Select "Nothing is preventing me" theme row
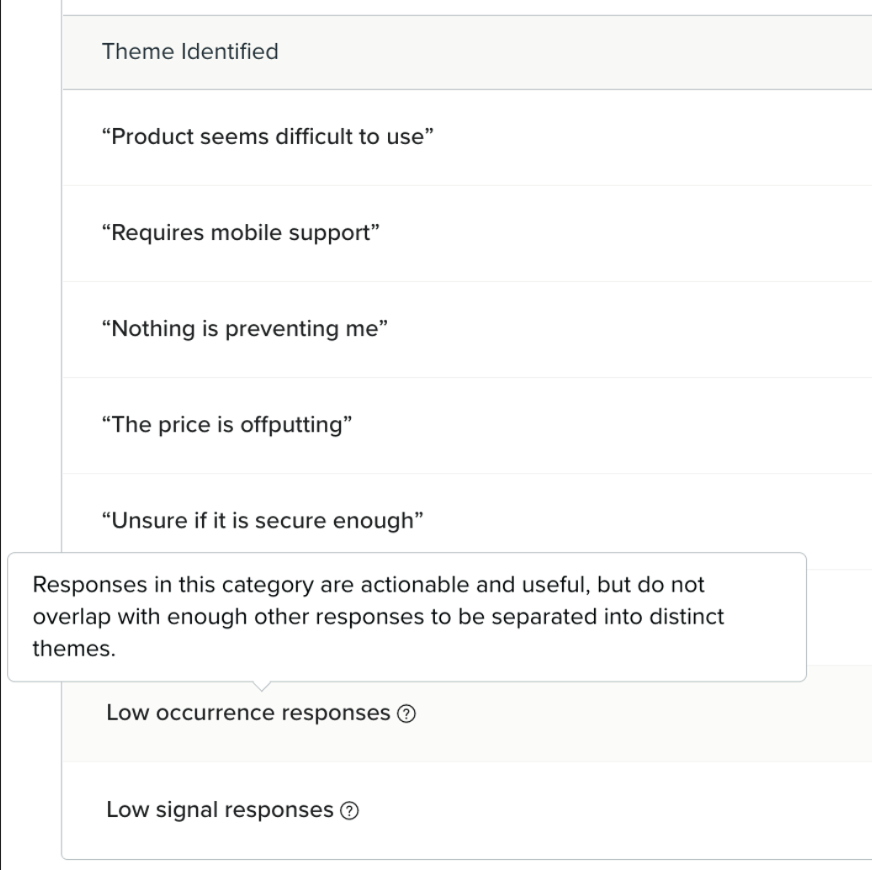This screenshot has width=872, height=870. point(244,329)
